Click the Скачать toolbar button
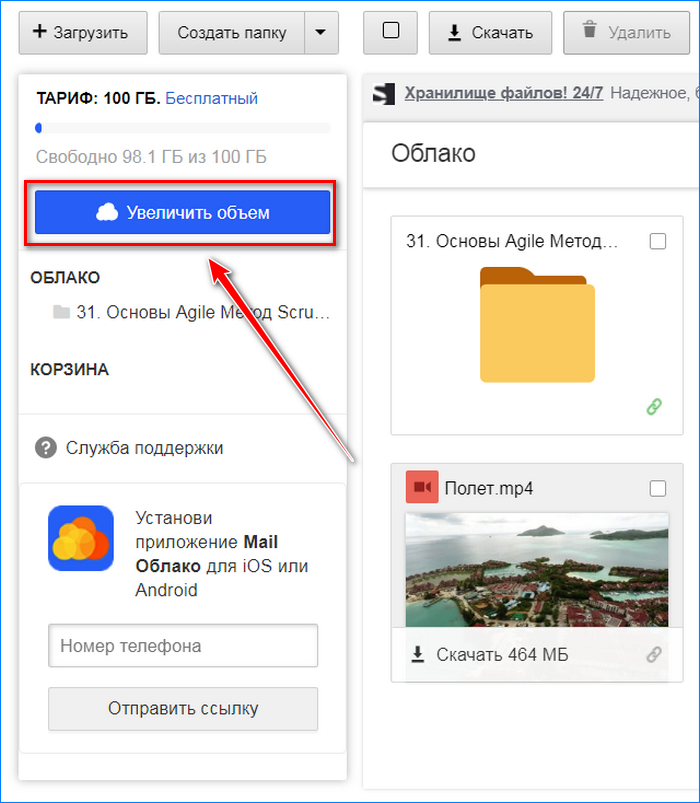 490,33
